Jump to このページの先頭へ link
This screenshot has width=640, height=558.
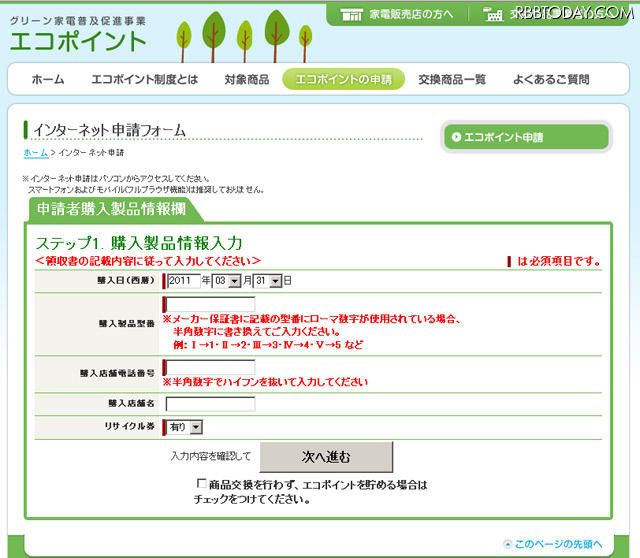pos(558,544)
